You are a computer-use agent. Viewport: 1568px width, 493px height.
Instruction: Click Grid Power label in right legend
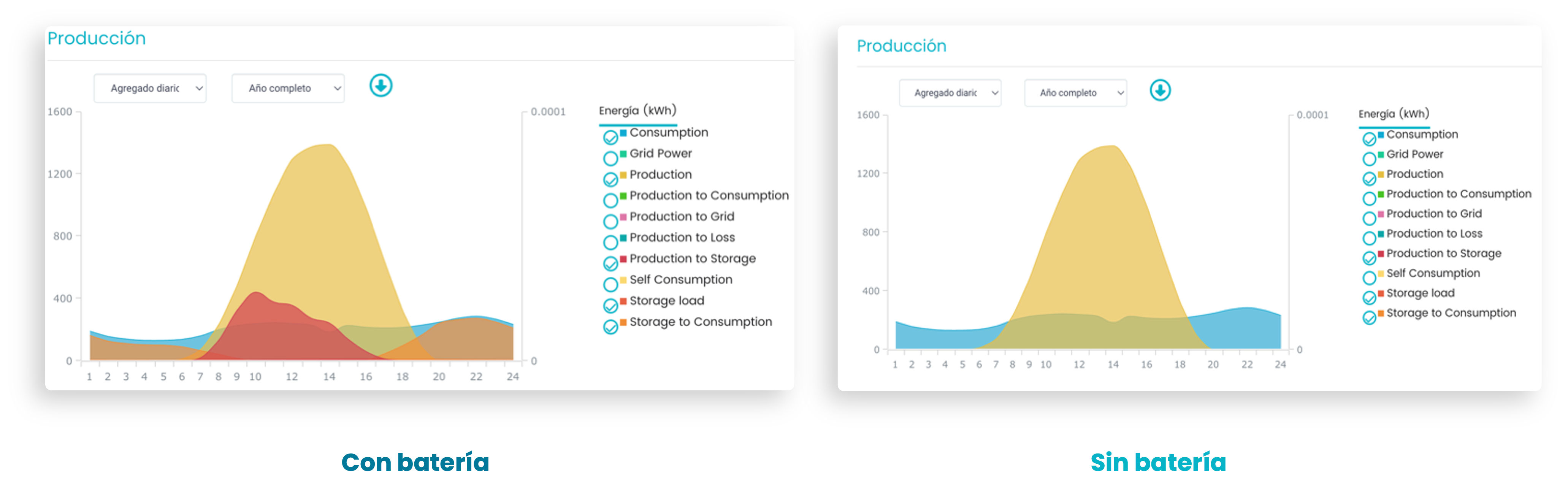(x=1414, y=155)
